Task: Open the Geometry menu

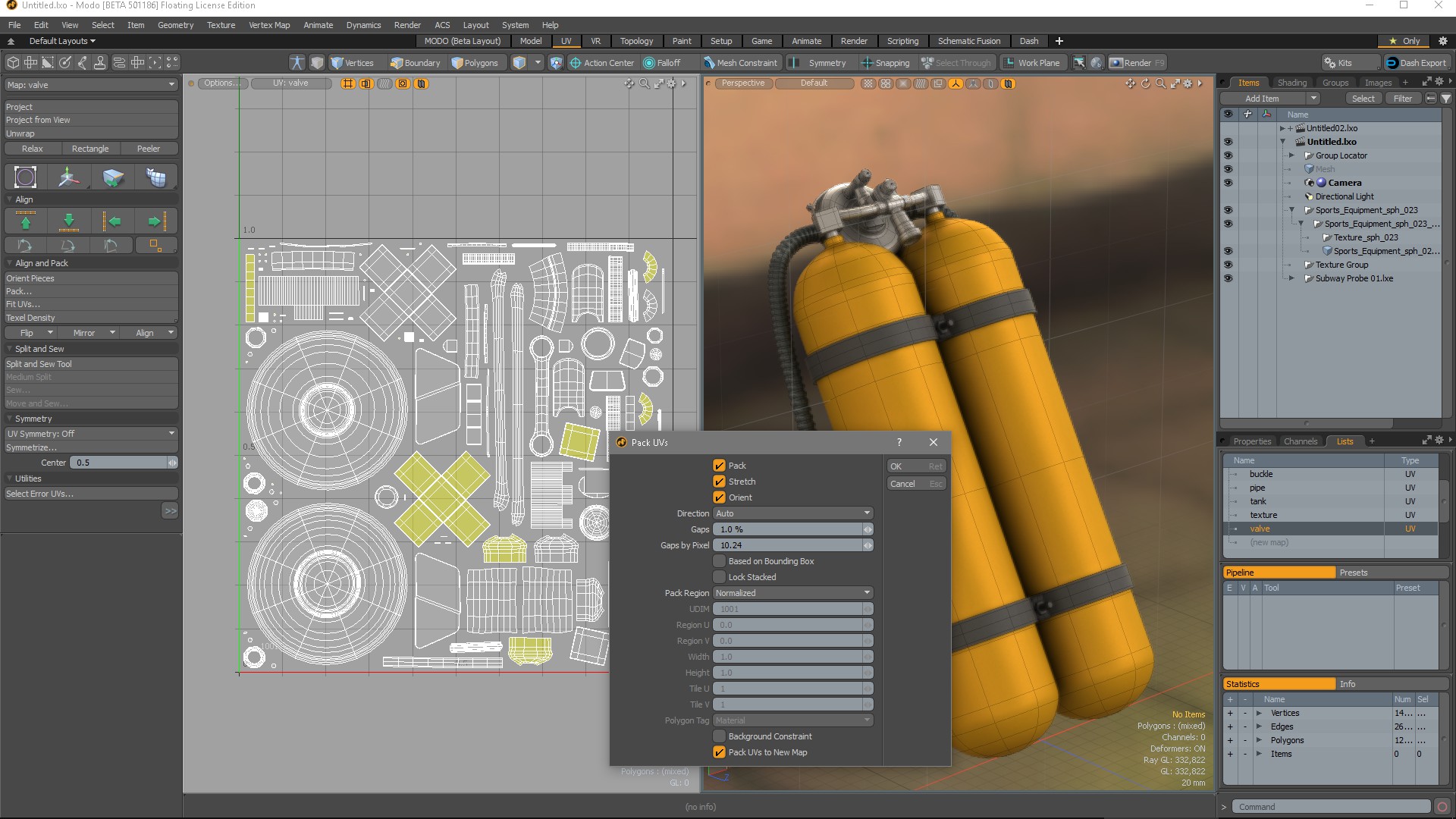Action: coord(175,24)
